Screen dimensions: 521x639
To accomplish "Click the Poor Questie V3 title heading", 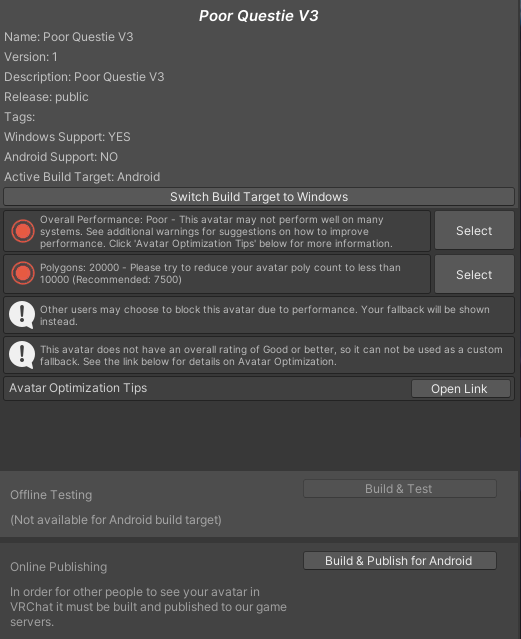I will pyautogui.click(x=258, y=16).
